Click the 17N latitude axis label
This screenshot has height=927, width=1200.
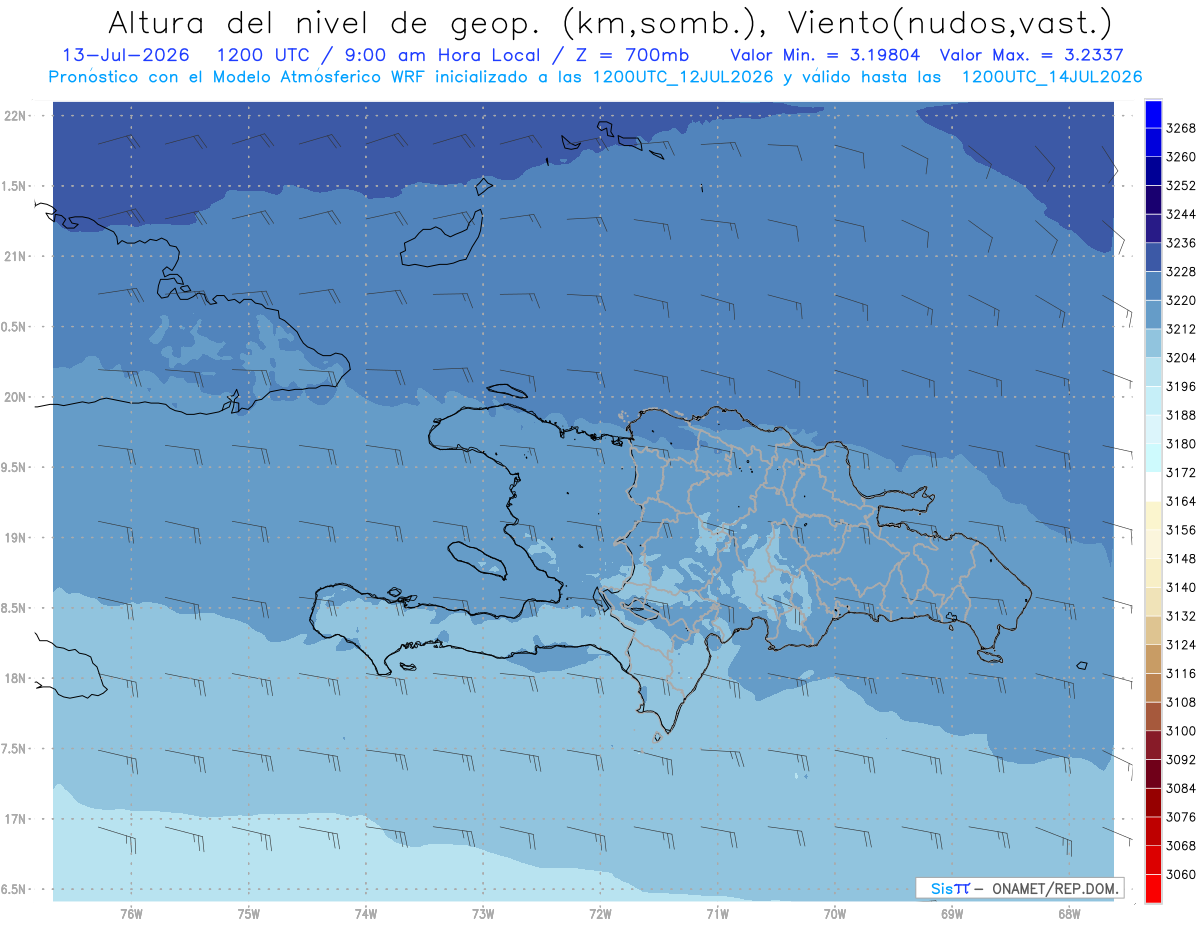tap(16, 819)
